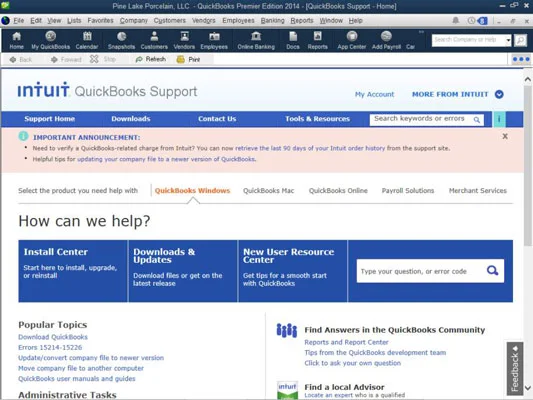Open the Edit menu
The width and height of the screenshot is (533, 400).
pyautogui.click(x=36, y=21)
